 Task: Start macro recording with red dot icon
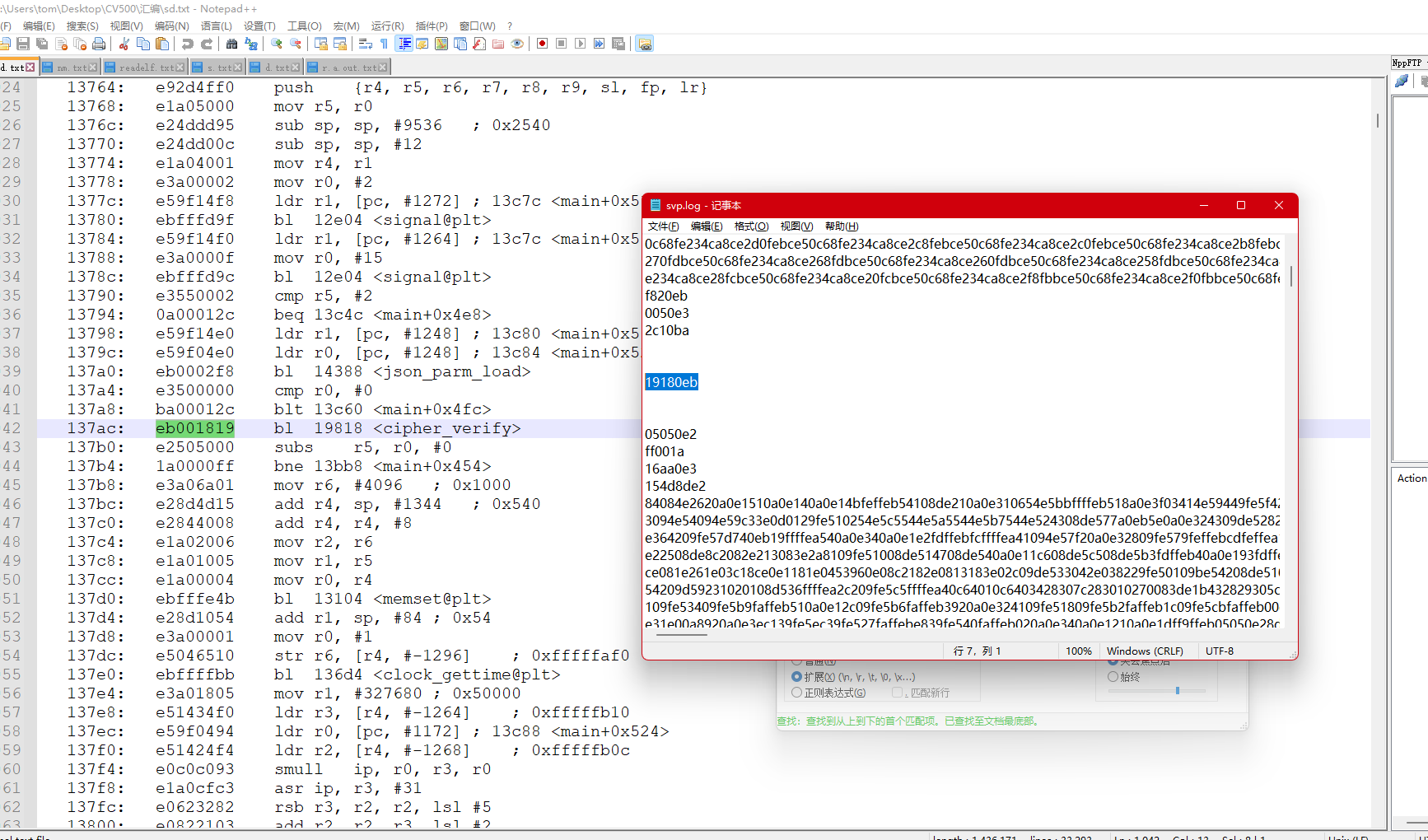coord(542,44)
